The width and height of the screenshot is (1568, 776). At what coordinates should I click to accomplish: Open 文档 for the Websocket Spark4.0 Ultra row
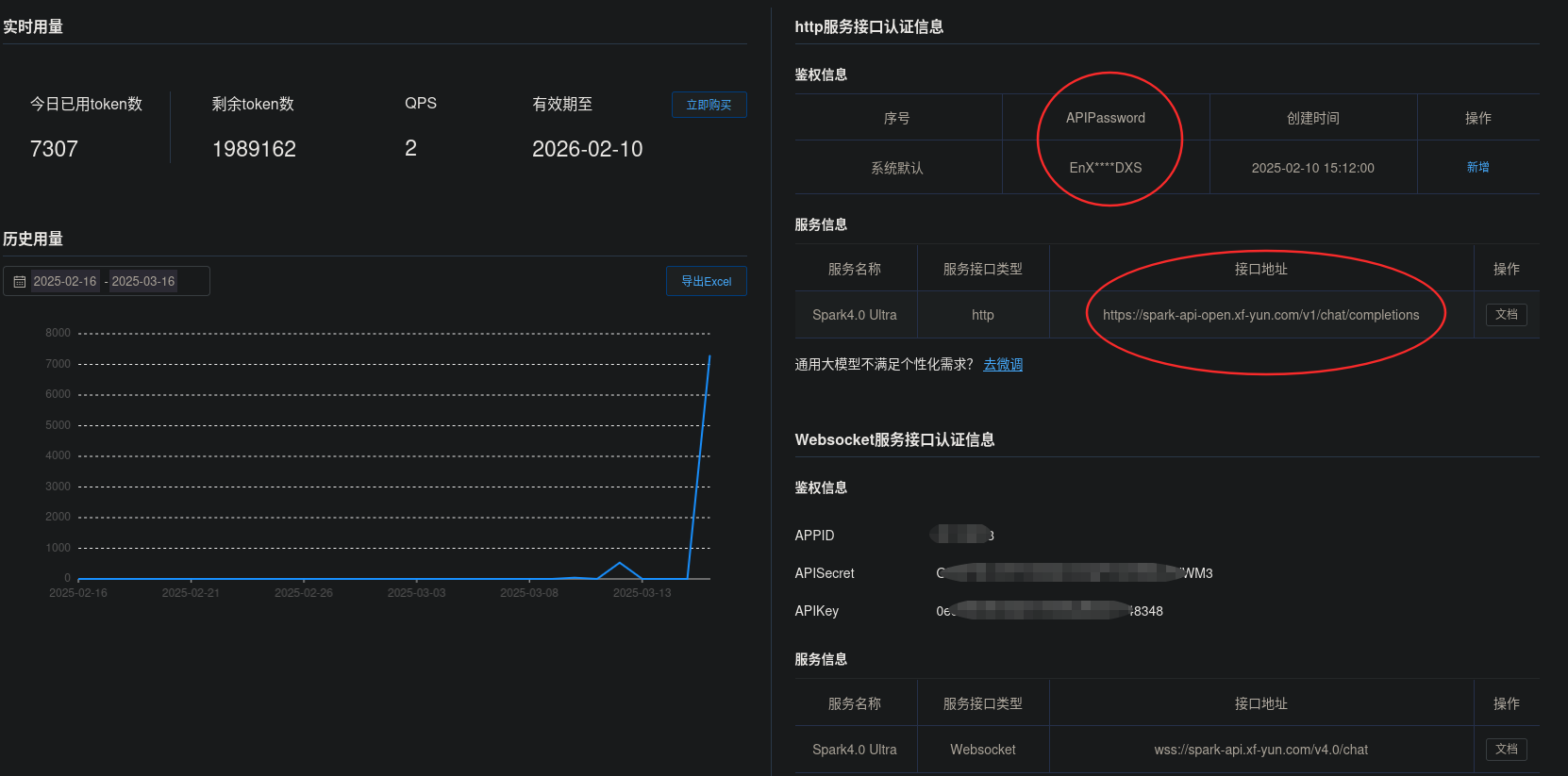1506,749
